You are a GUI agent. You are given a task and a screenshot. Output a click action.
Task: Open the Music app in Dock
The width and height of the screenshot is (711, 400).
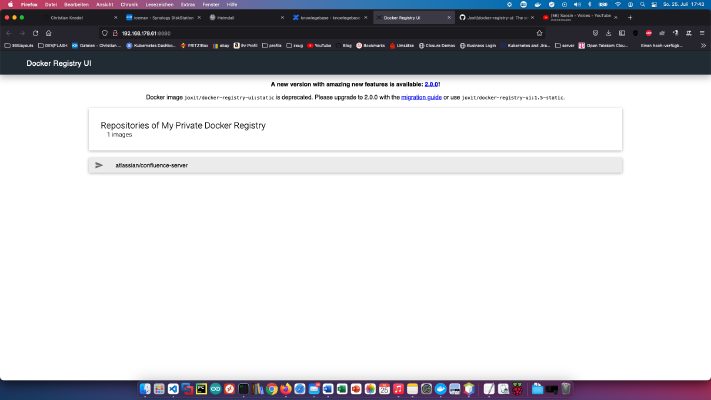(398, 389)
